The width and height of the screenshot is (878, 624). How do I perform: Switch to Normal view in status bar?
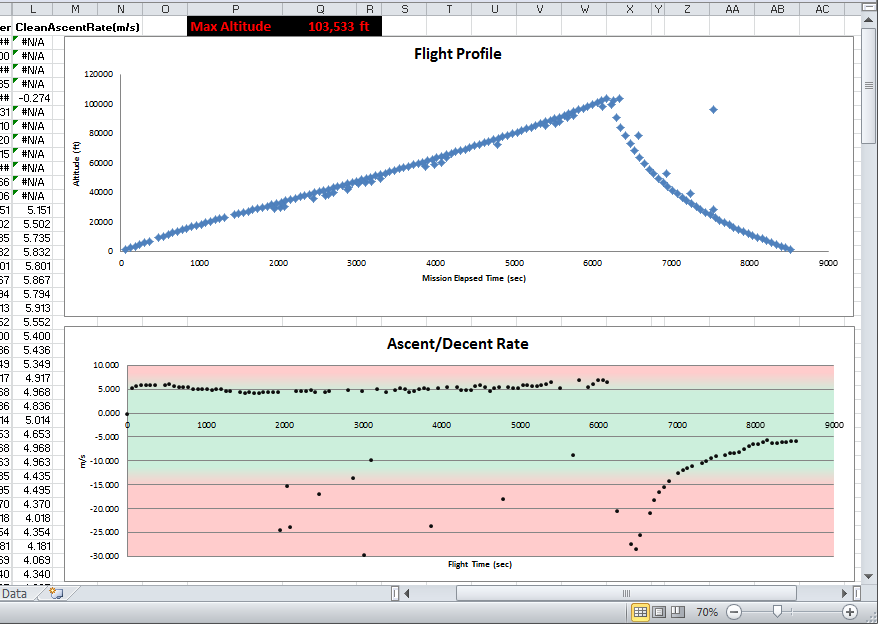[640, 611]
